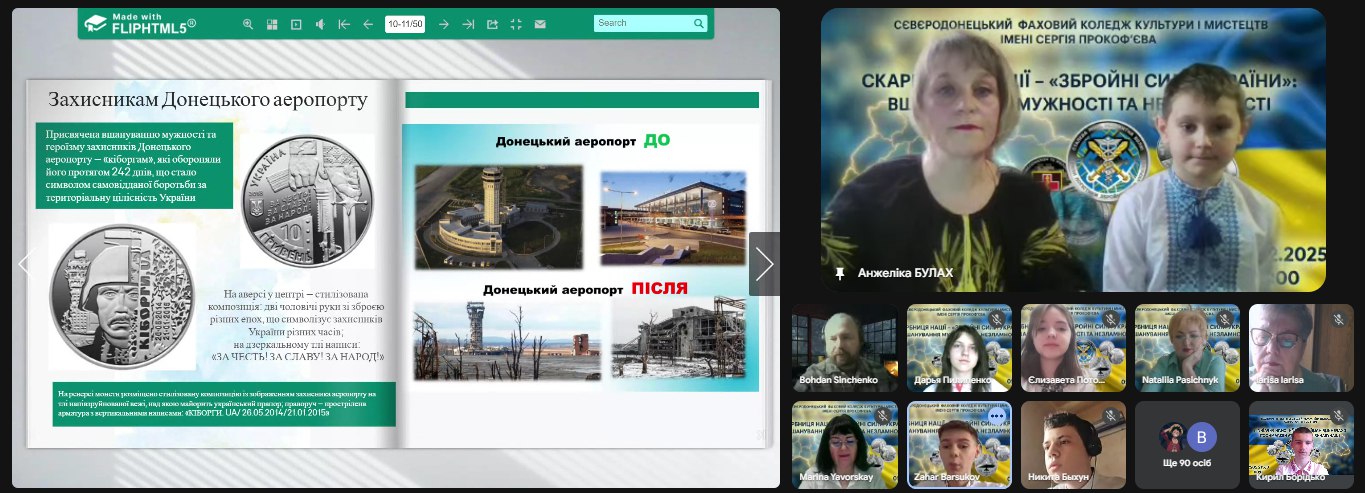The height and width of the screenshot is (493, 1365).
Task: Toggle the flipbook sound speaker icon
Action: (x=320, y=24)
